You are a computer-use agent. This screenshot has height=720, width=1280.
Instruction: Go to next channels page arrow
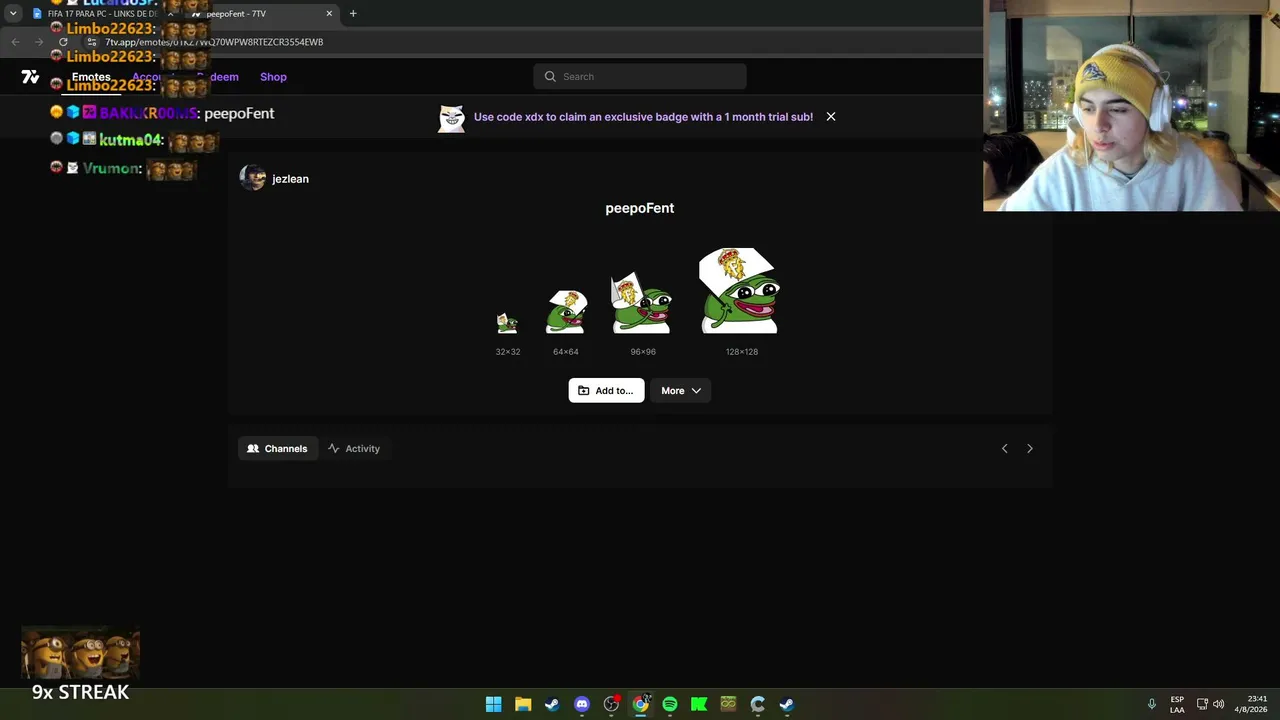(1030, 449)
